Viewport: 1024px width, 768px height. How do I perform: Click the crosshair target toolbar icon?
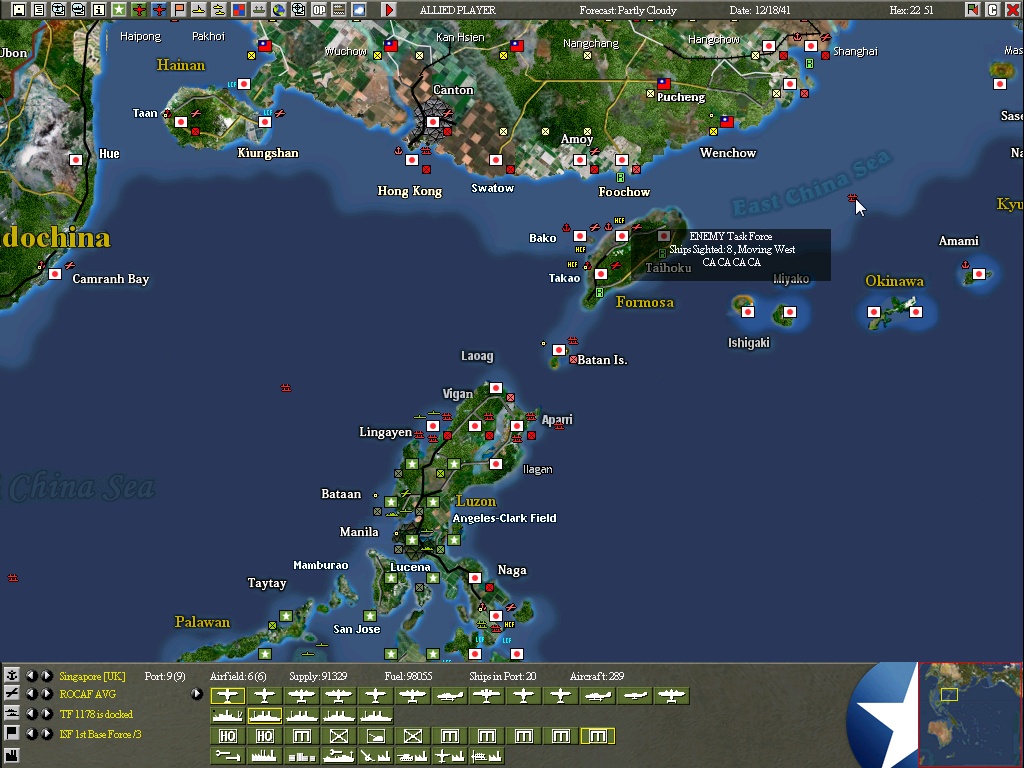pyautogui.click(x=298, y=10)
